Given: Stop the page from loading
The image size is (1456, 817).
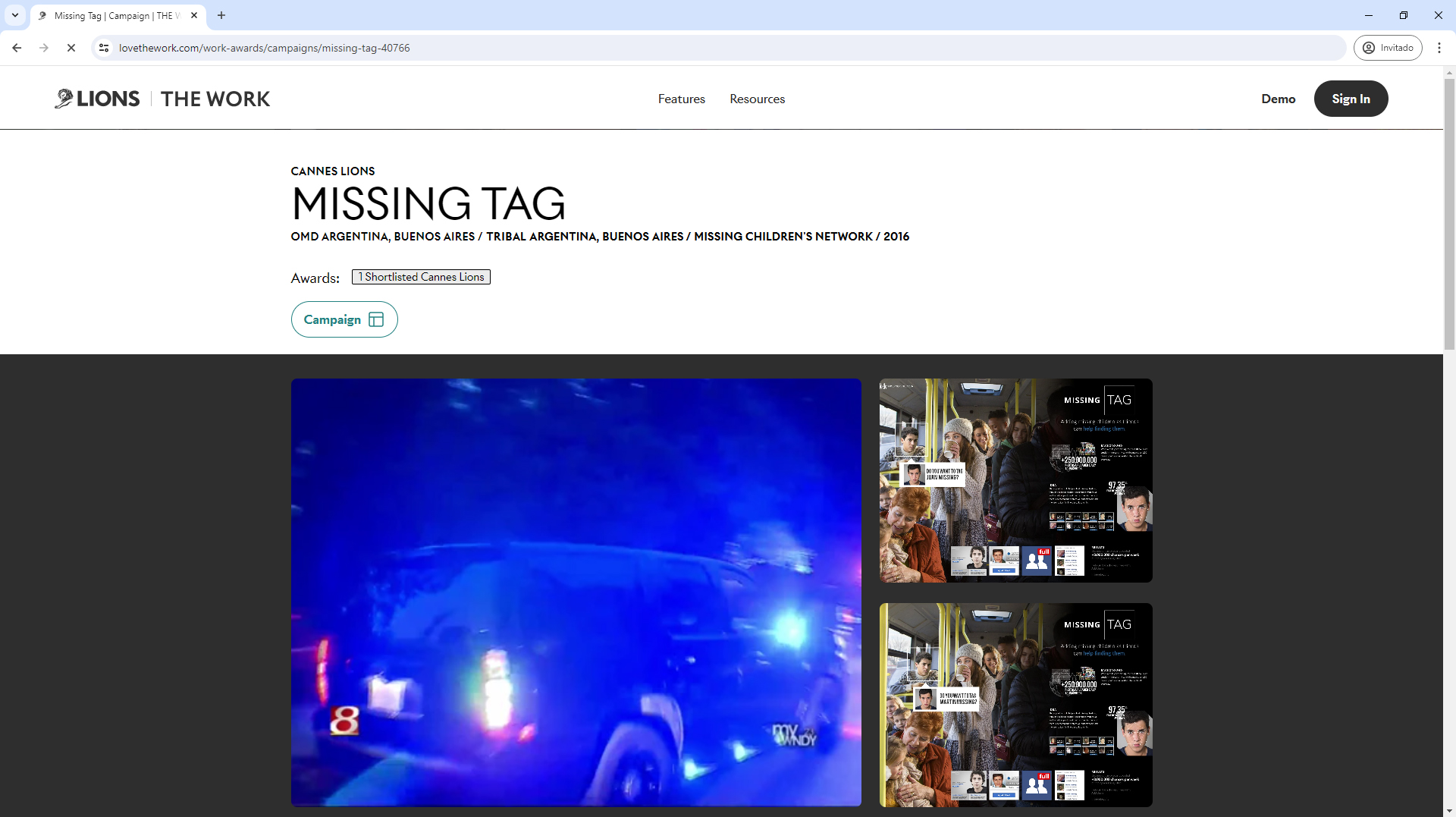Looking at the screenshot, I should pyautogui.click(x=71, y=47).
